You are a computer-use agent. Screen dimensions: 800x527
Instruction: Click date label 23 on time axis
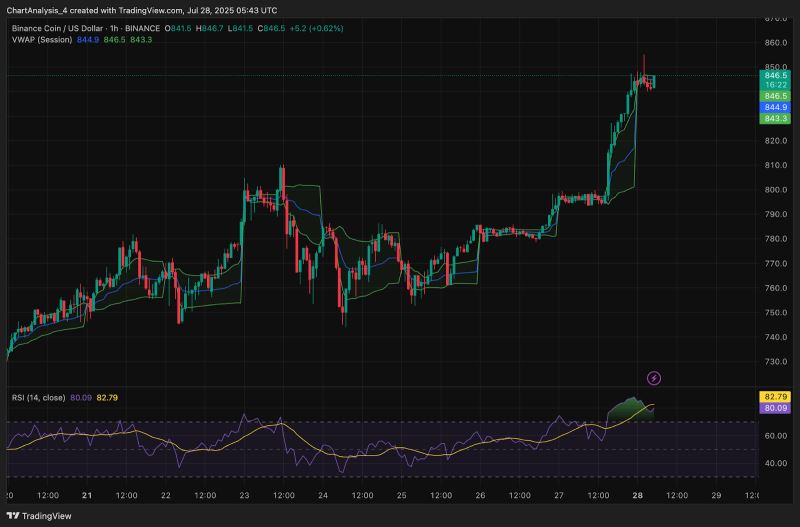[243, 495]
